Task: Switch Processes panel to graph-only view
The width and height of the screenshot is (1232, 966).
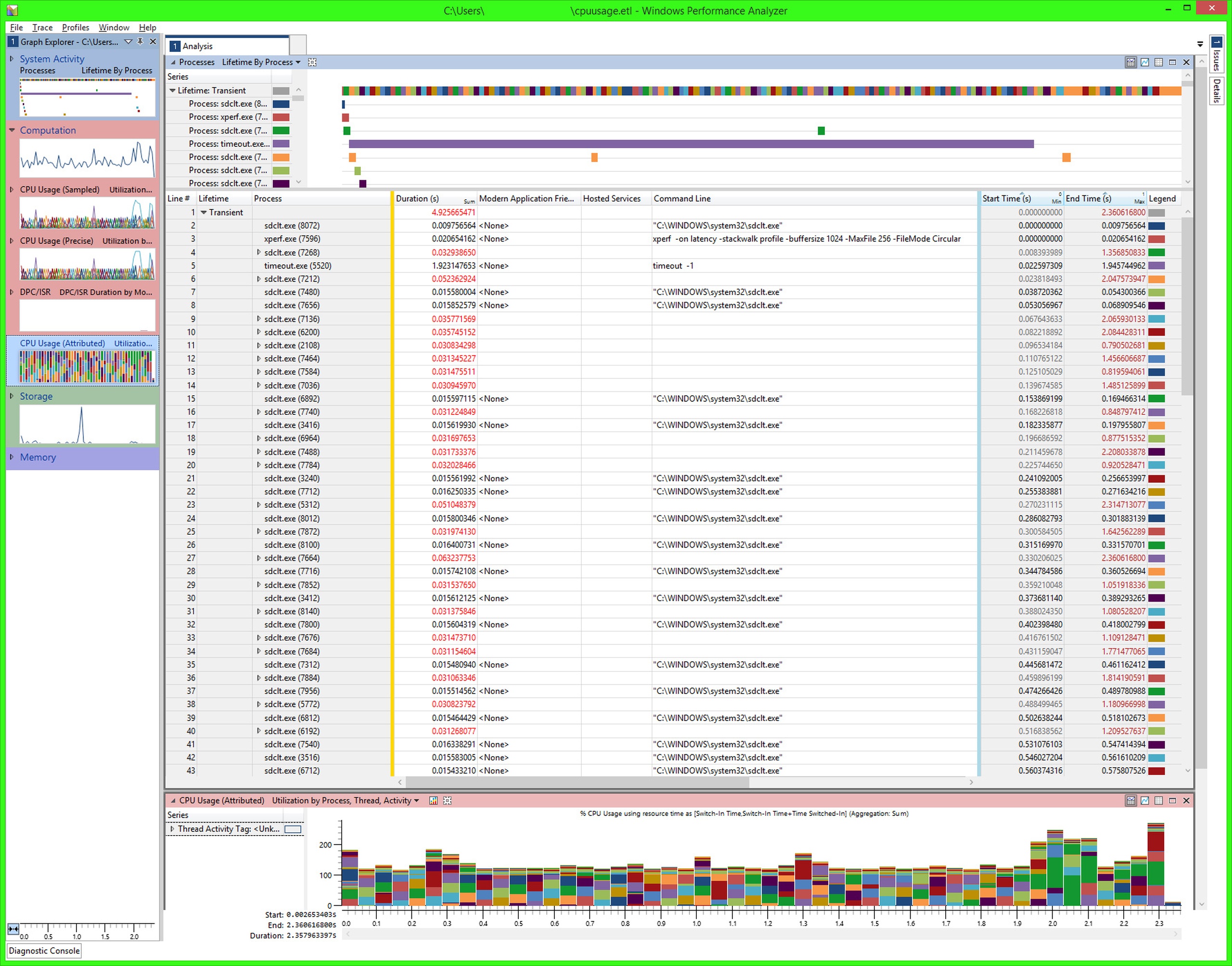Action: pyautogui.click(x=1144, y=62)
